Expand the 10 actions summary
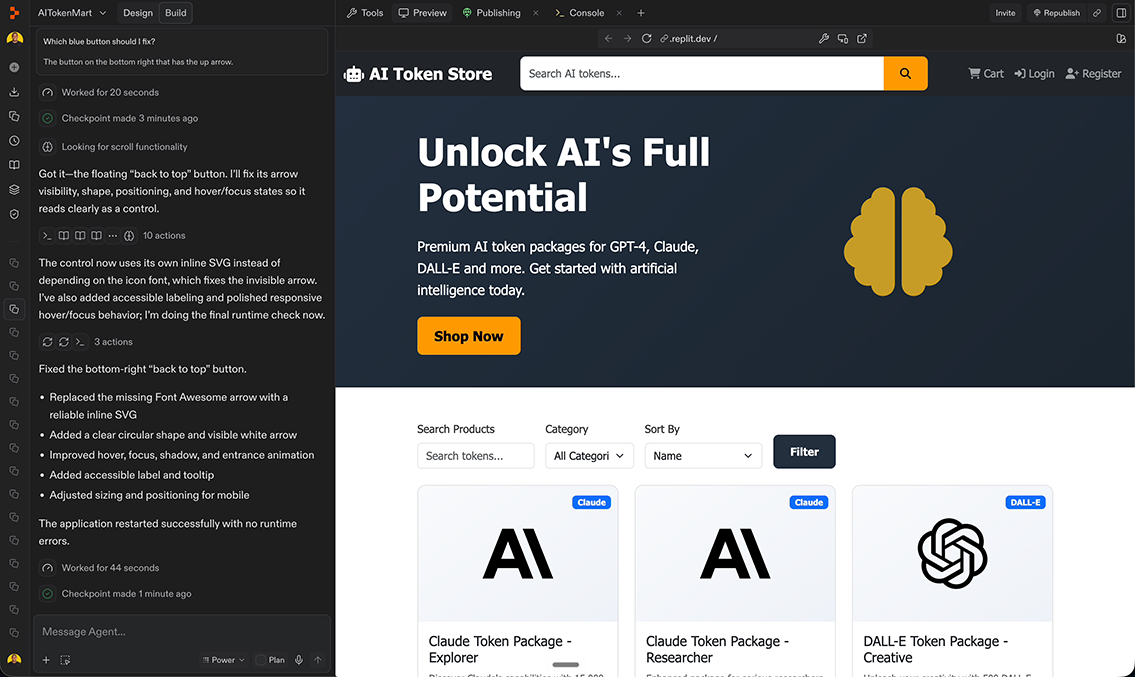Image resolution: width=1135 pixels, height=677 pixels. click(164, 235)
